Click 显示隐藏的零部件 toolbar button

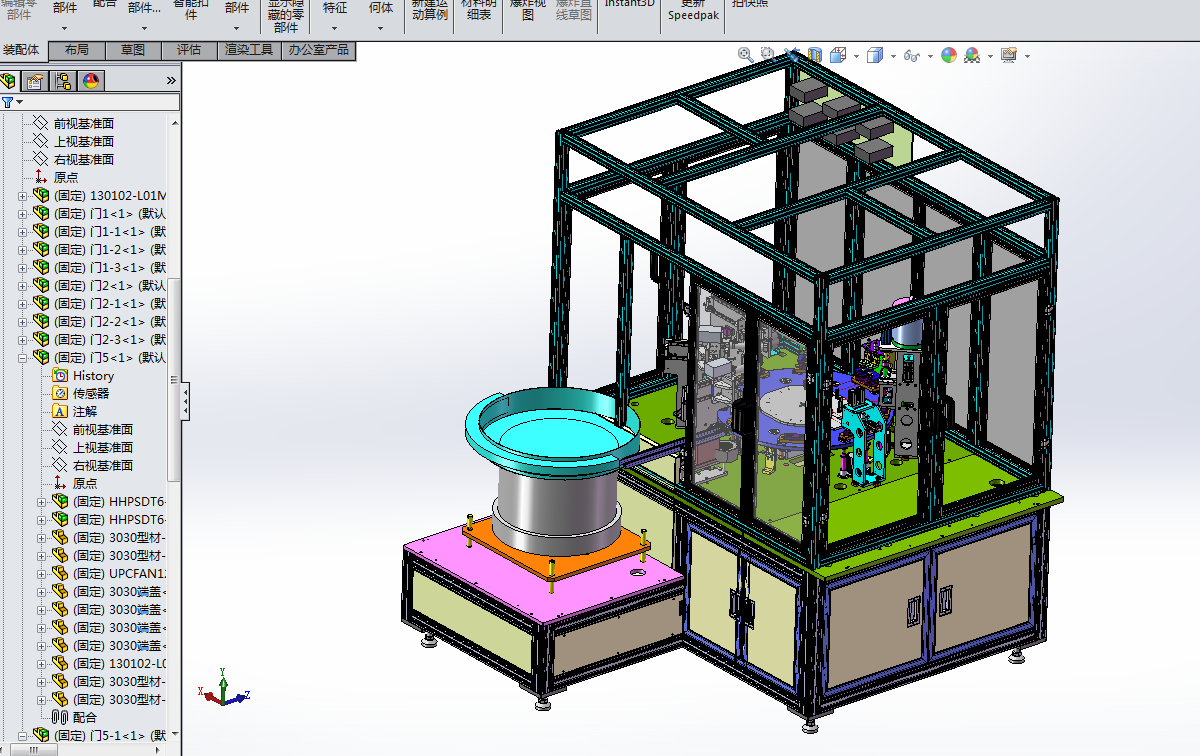(286, 14)
